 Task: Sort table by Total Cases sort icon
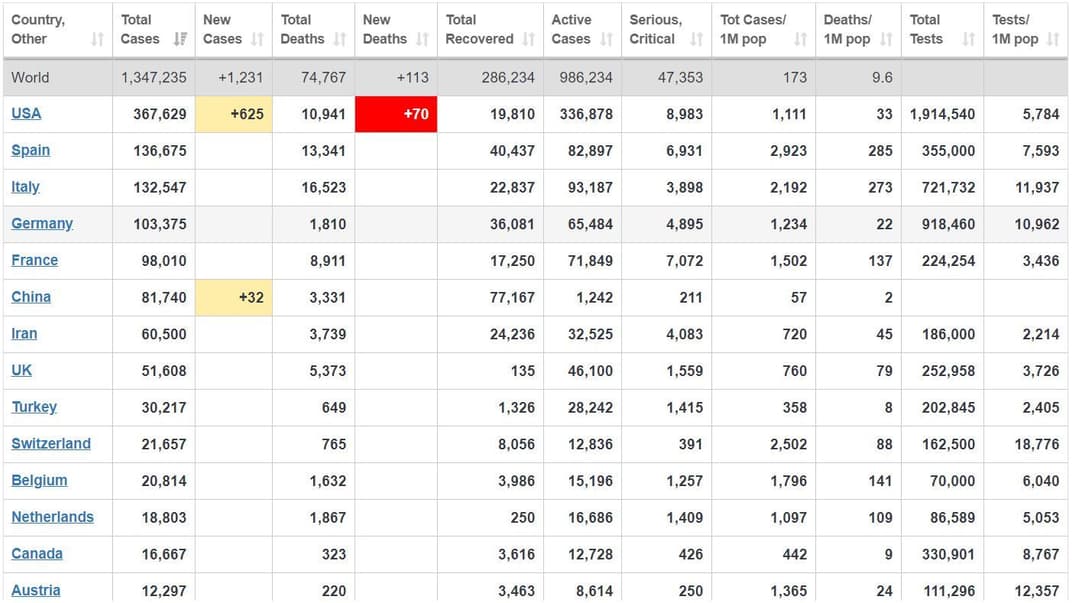point(180,39)
